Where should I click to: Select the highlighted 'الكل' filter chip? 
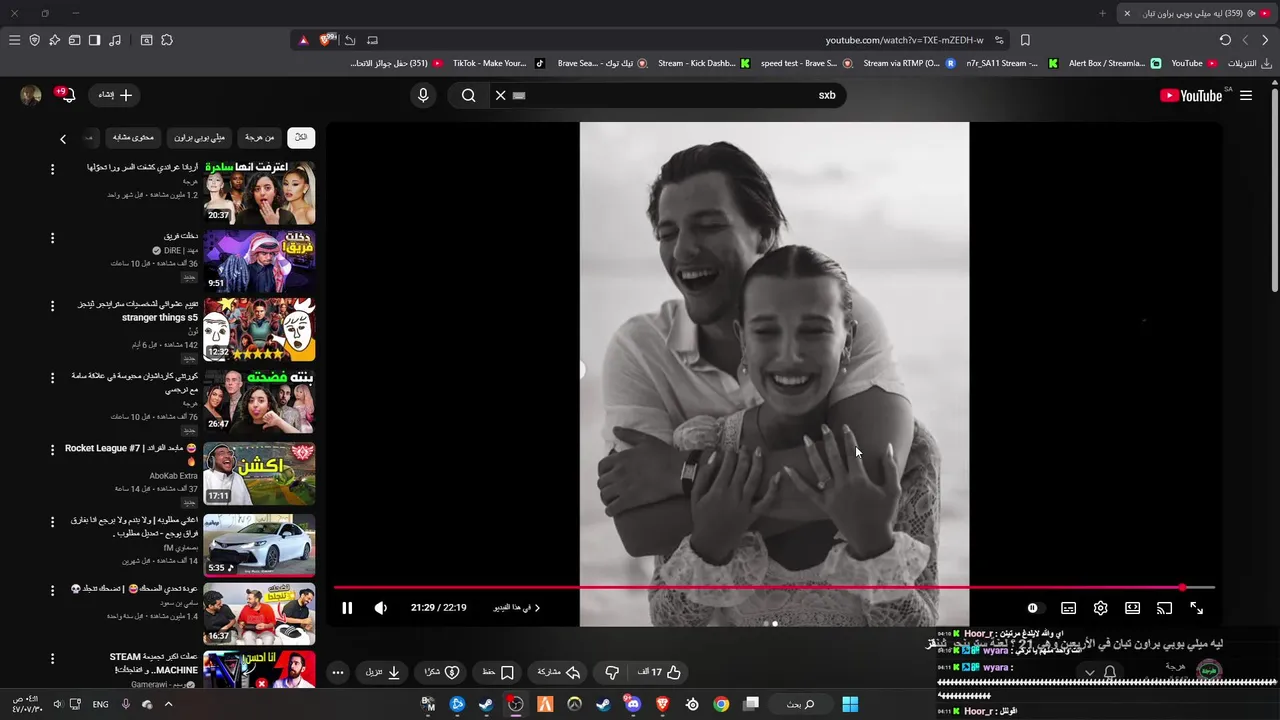pyautogui.click(x=300, y=137)
